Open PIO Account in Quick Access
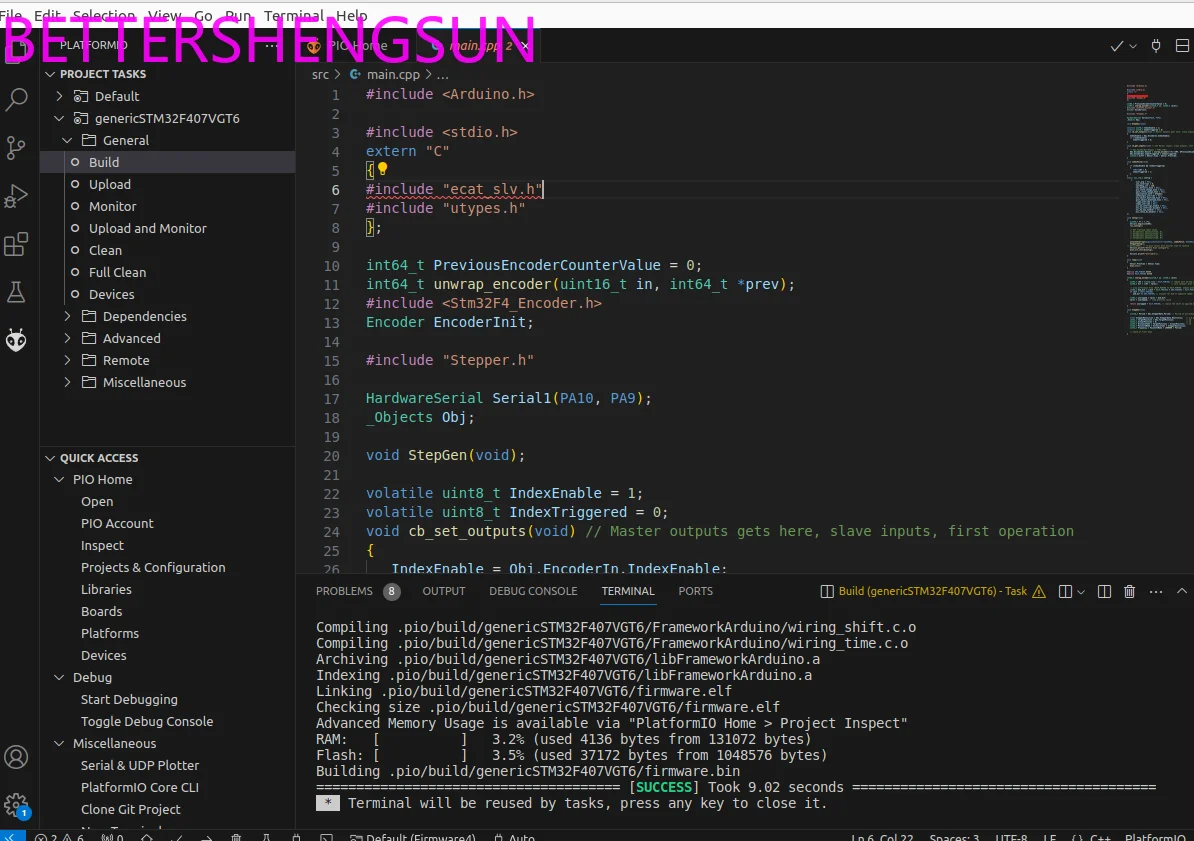 click(117, 523)
